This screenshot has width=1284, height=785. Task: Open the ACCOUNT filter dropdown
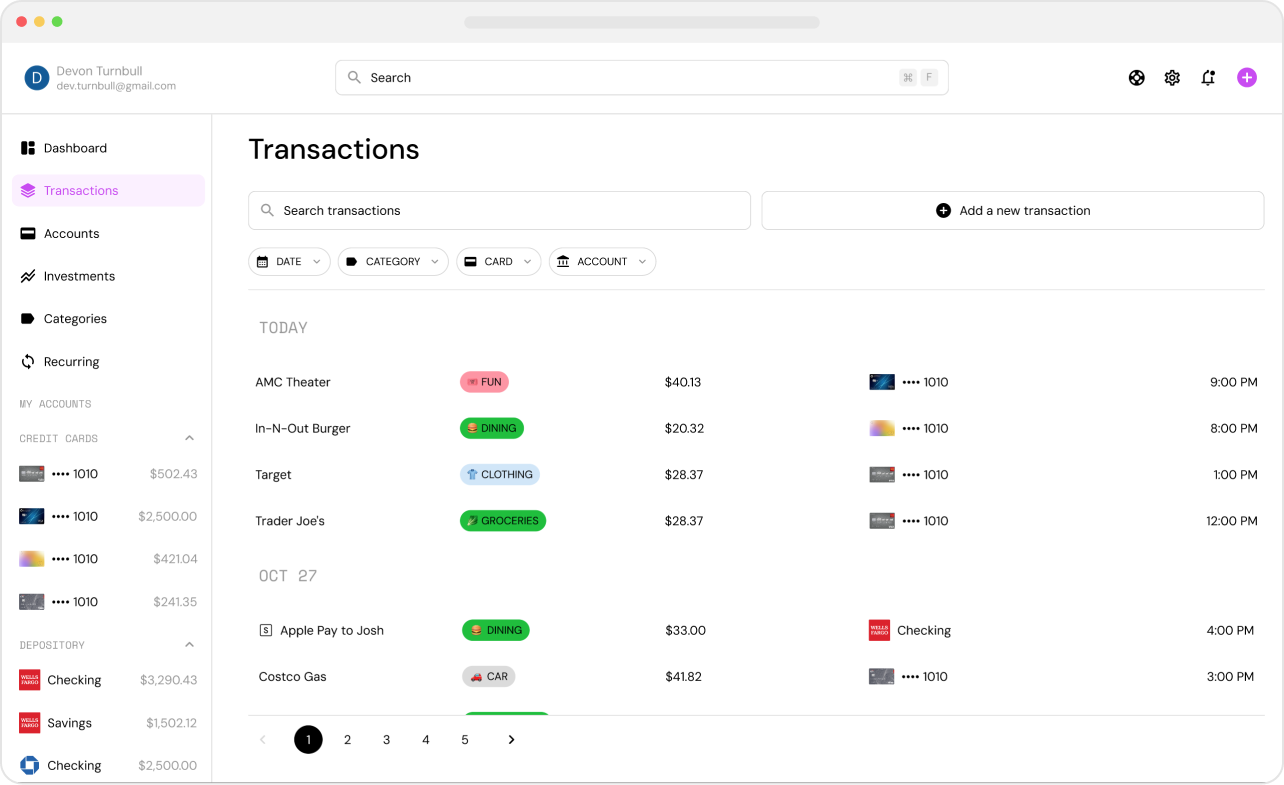click(602, 262)
